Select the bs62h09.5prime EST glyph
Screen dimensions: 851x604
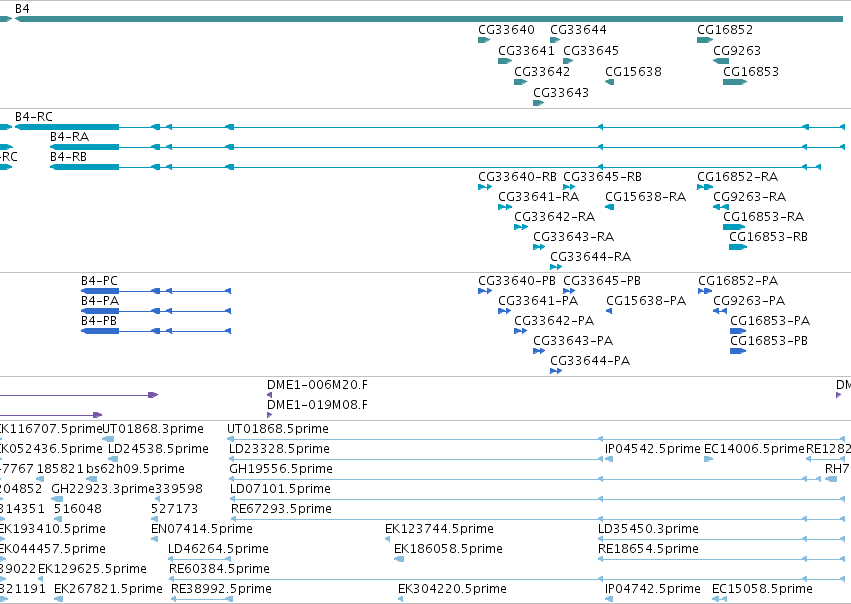pos(92,480)
